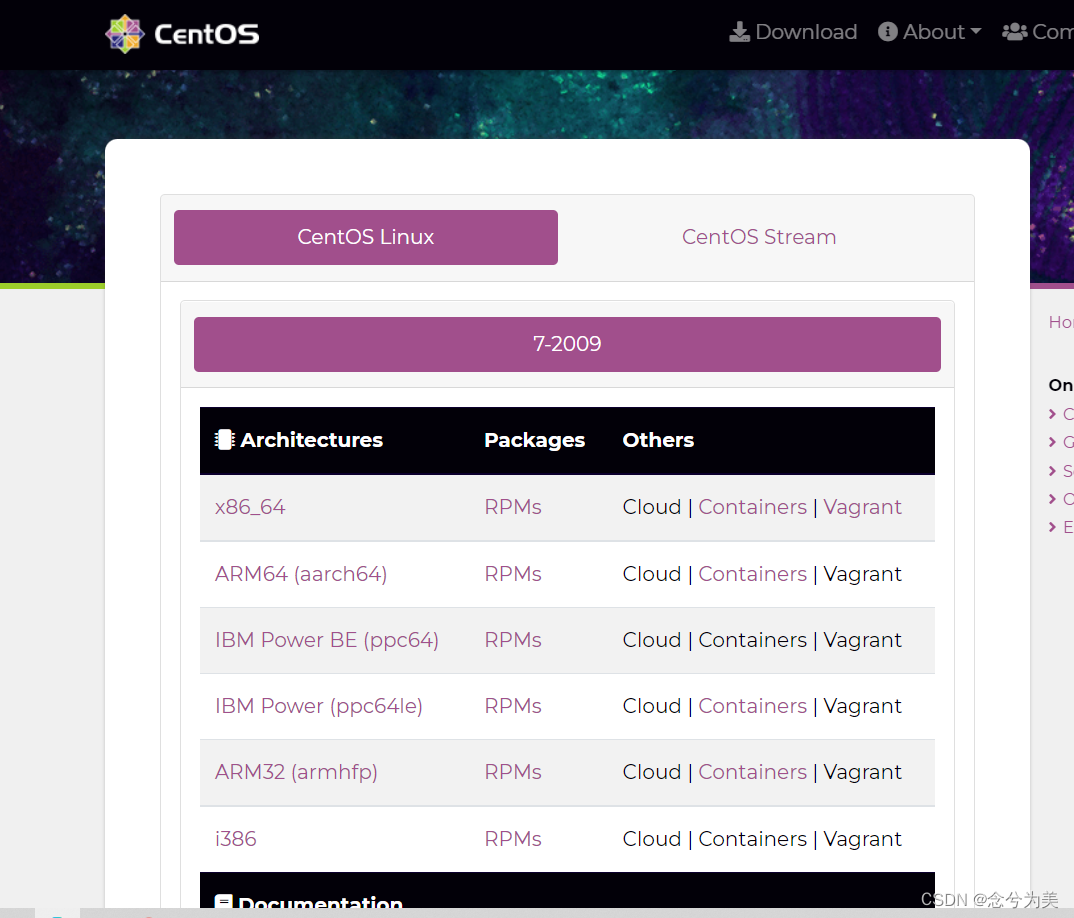
Task: Expand the 7-2009 release section
Action: [567, 343]
